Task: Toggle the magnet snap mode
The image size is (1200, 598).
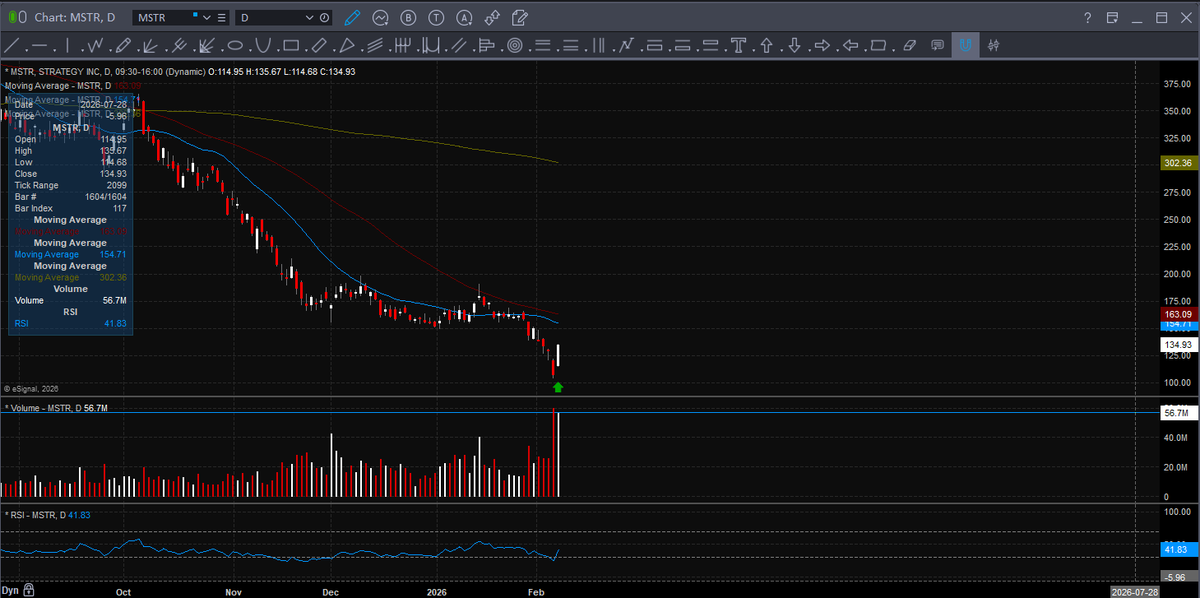Action: click(x=965, y=45)
